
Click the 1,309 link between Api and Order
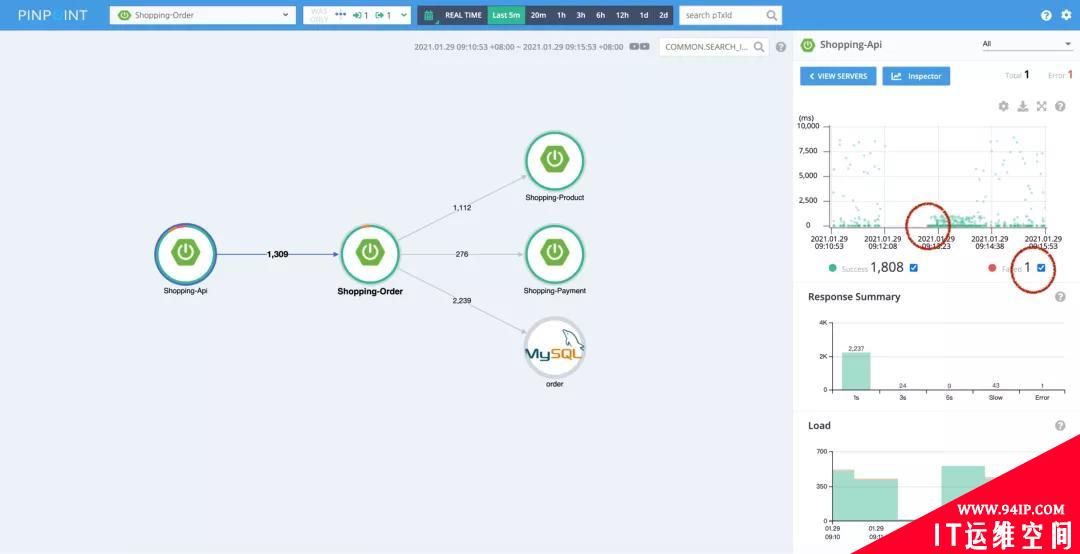(278, 254)
